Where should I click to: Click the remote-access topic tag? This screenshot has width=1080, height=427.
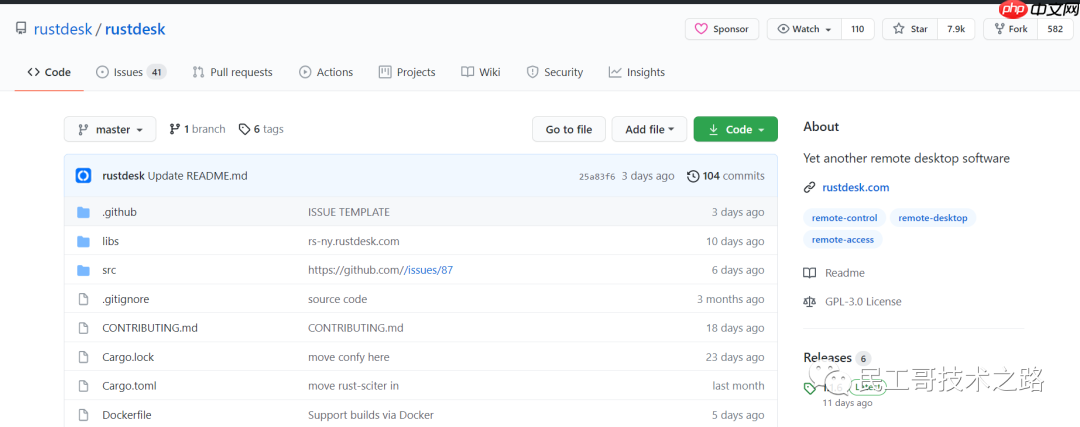click(842, 240)
